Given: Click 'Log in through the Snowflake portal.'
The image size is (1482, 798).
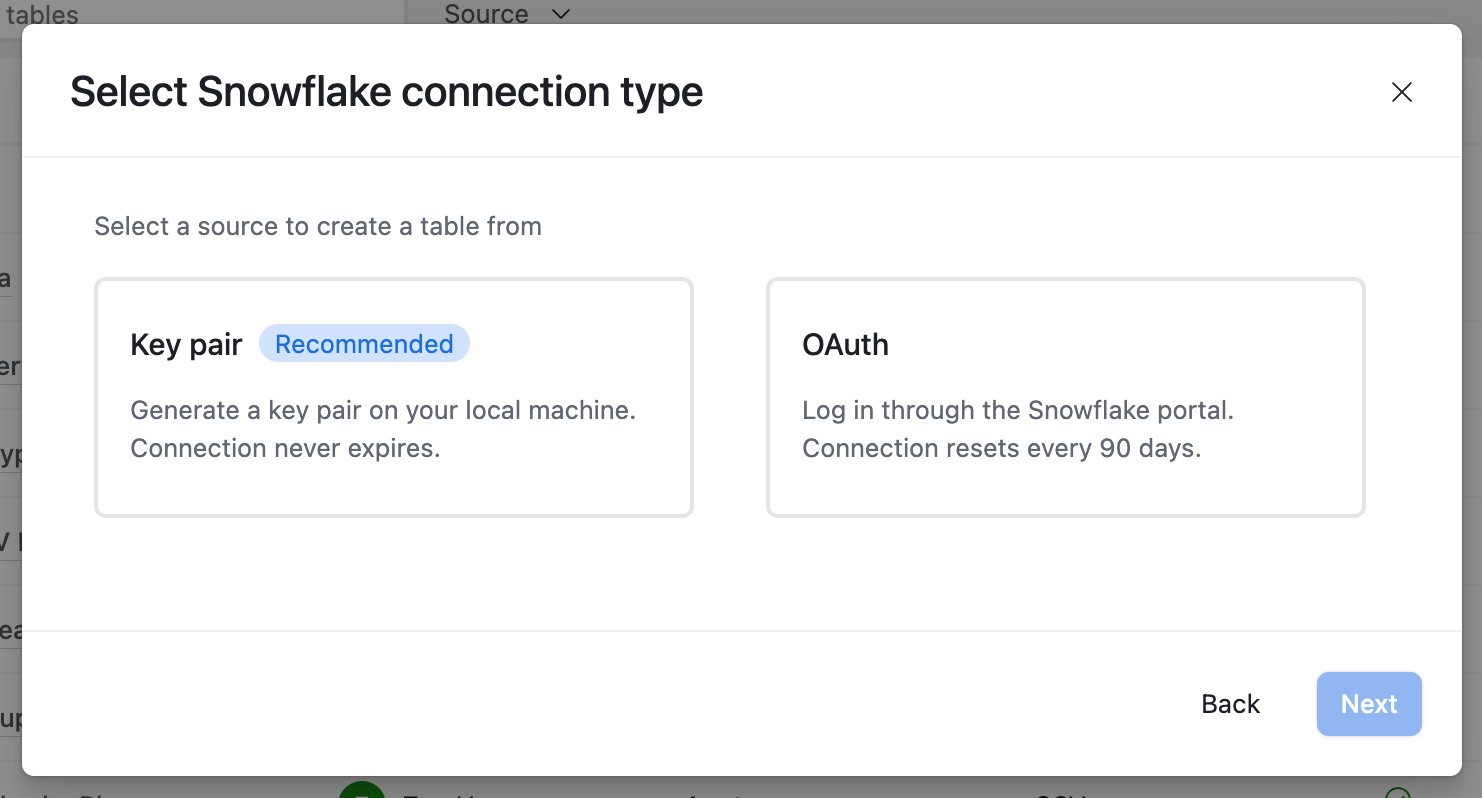Looking at the screenshot, I should coord(1018,411).
